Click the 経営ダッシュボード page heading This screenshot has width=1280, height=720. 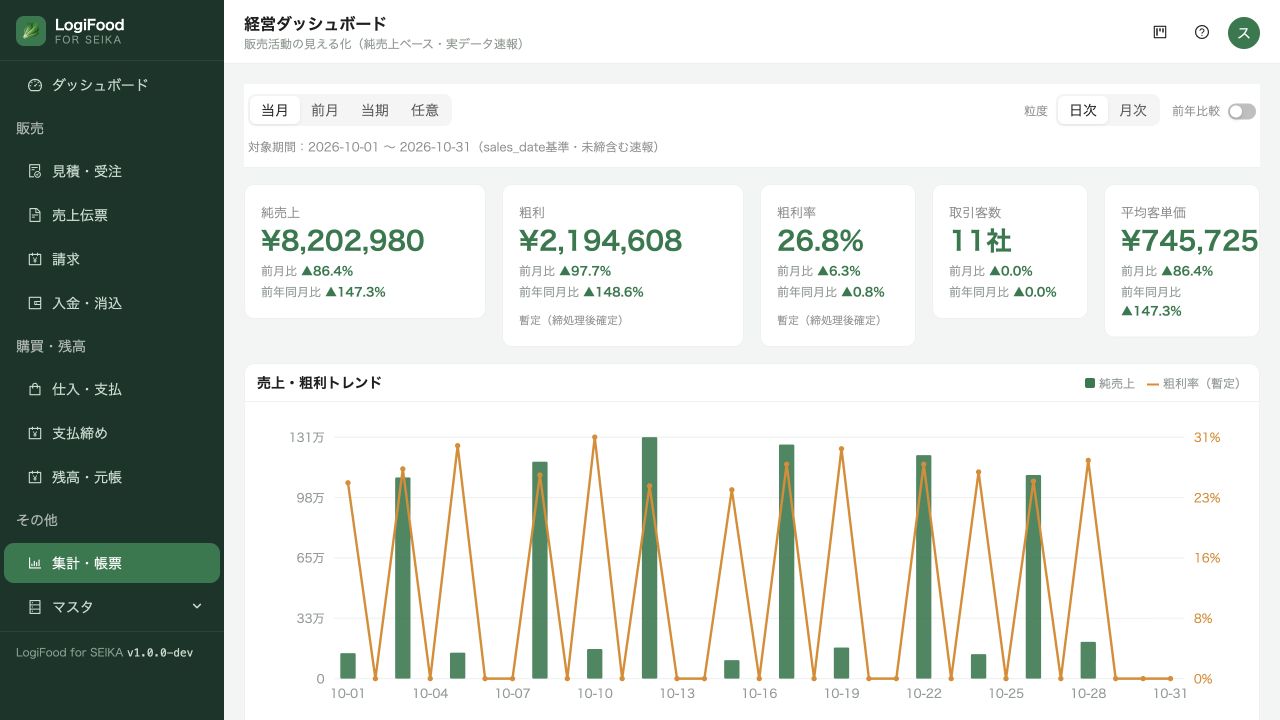(315, 24)
